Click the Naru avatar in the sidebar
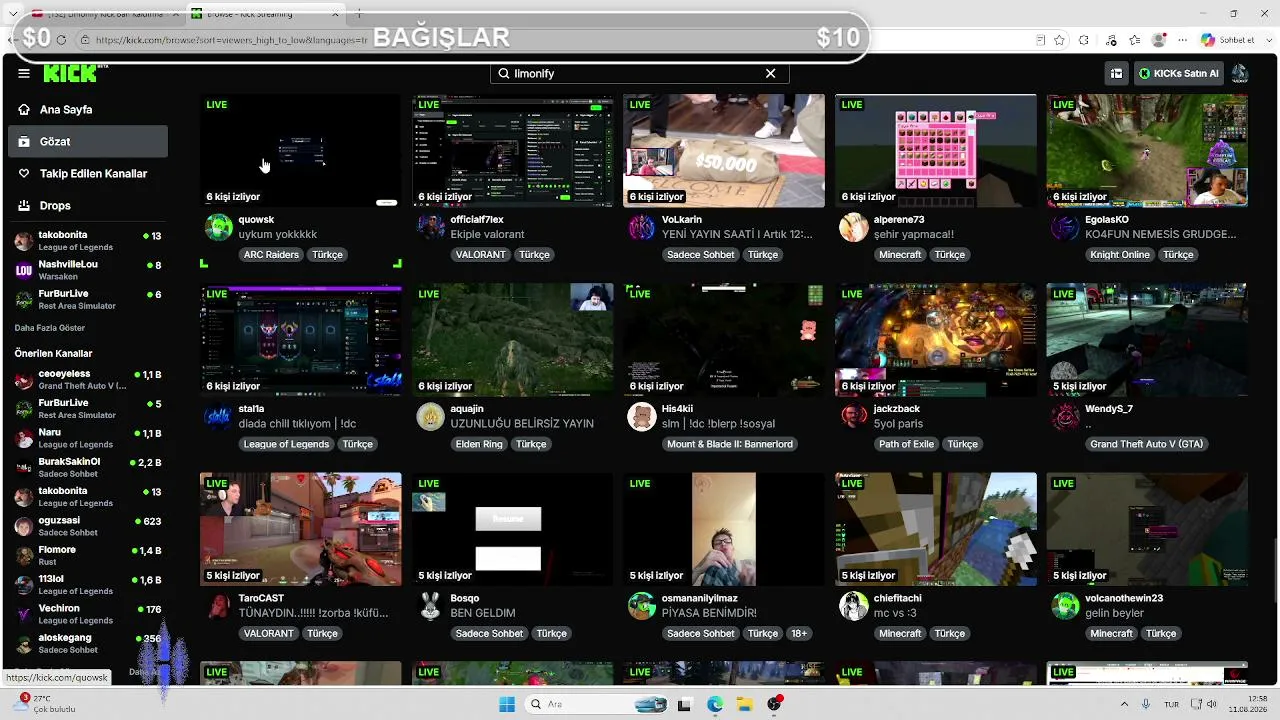The width and height of the screenshot is (1280, 720). [x=24, y=438]
